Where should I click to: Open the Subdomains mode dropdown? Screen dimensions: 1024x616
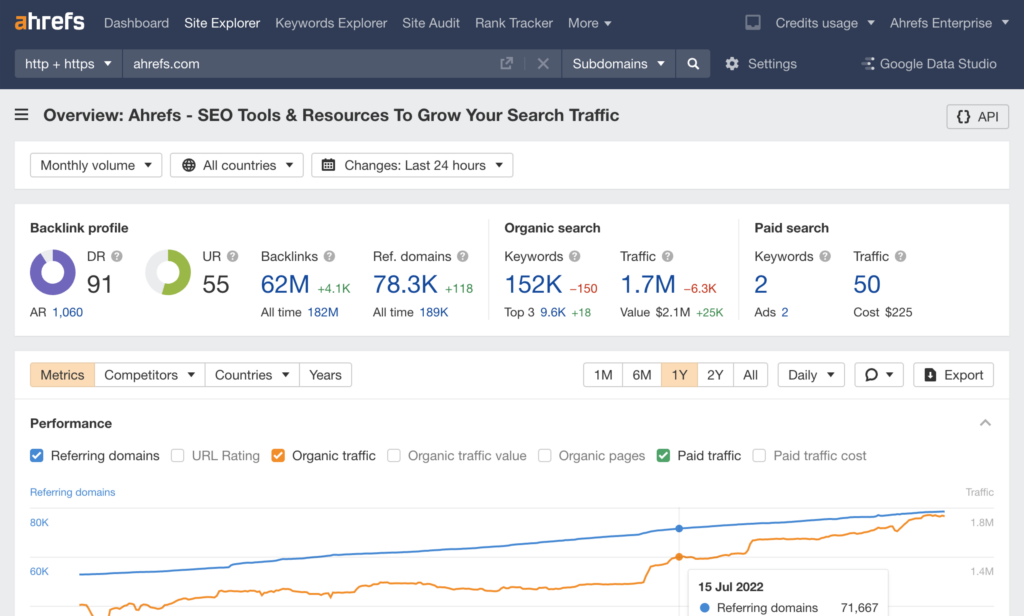618,63
